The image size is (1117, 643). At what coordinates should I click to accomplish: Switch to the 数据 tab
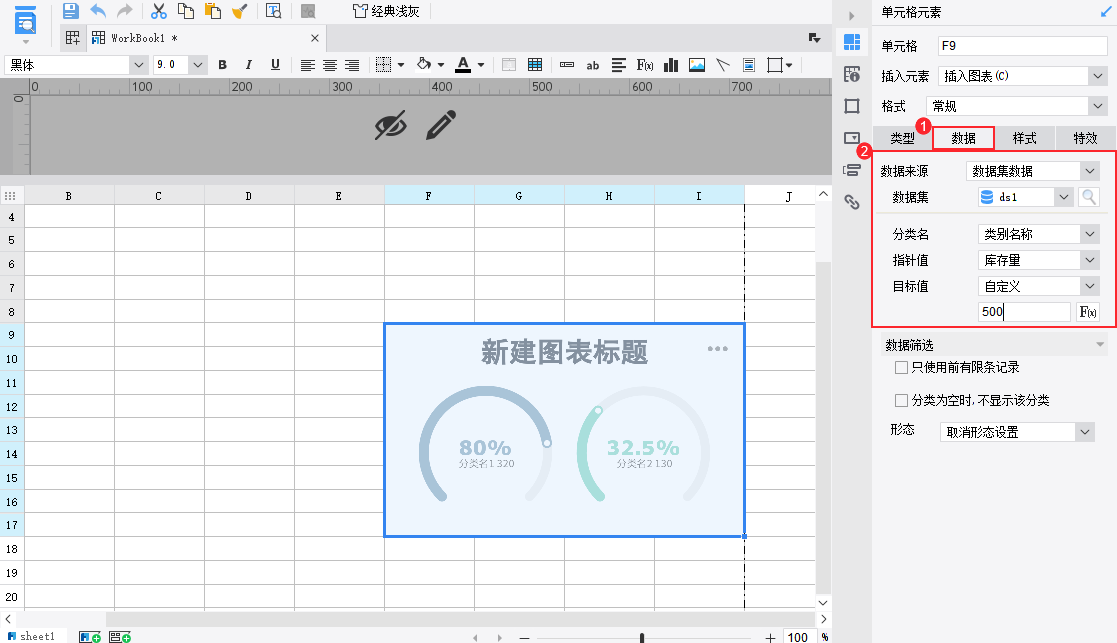coord(963,138)
